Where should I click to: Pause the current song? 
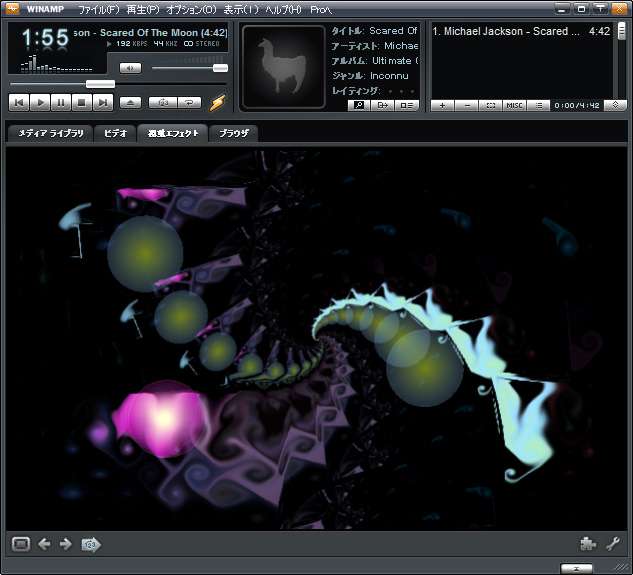tap(61, 103)
